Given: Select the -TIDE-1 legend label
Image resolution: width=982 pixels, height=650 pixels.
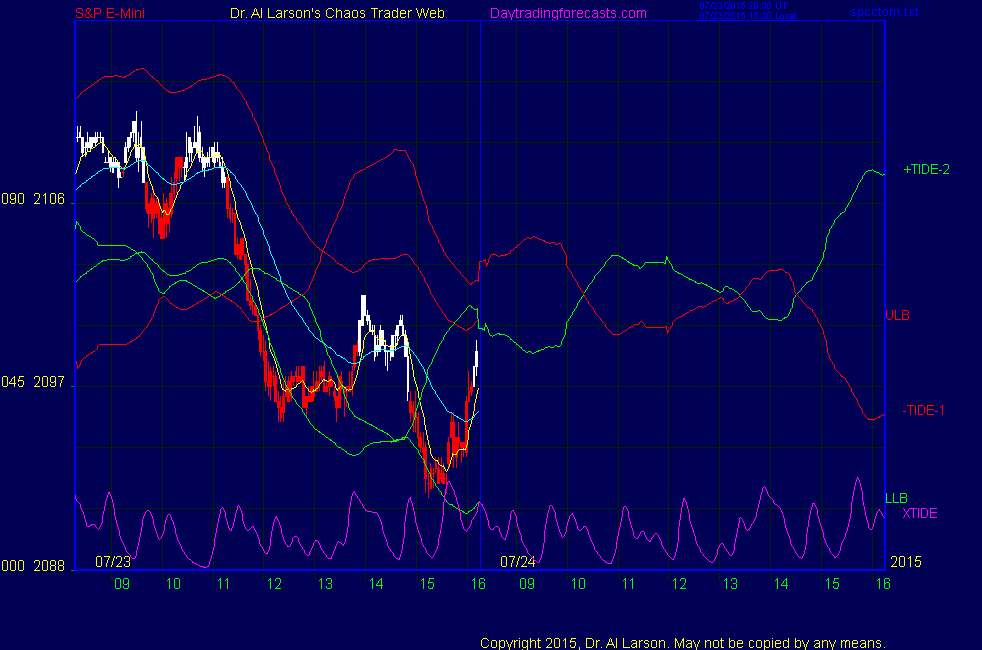Looking at the screenshot, I should pyautogui.click(x=923, y=410).
